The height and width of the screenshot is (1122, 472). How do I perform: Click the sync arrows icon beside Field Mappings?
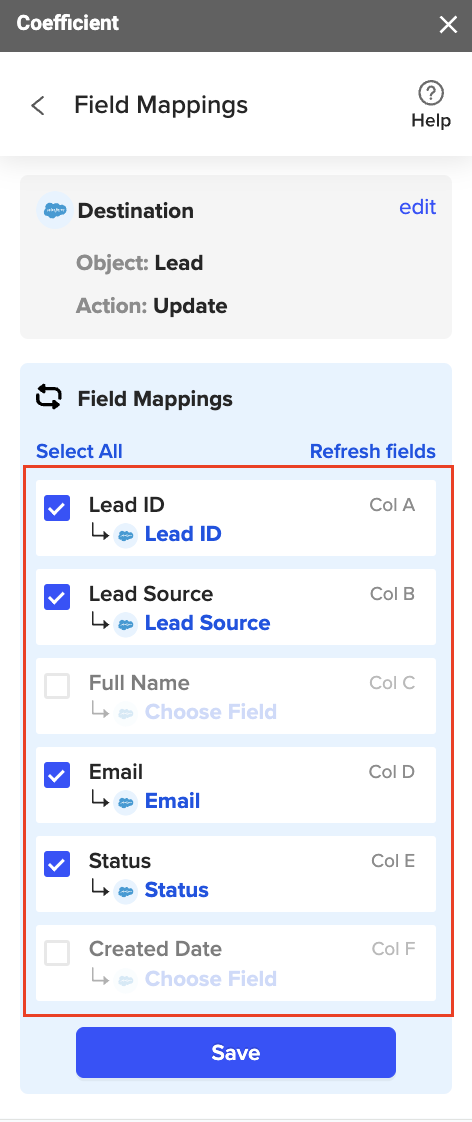pos(49,397)
